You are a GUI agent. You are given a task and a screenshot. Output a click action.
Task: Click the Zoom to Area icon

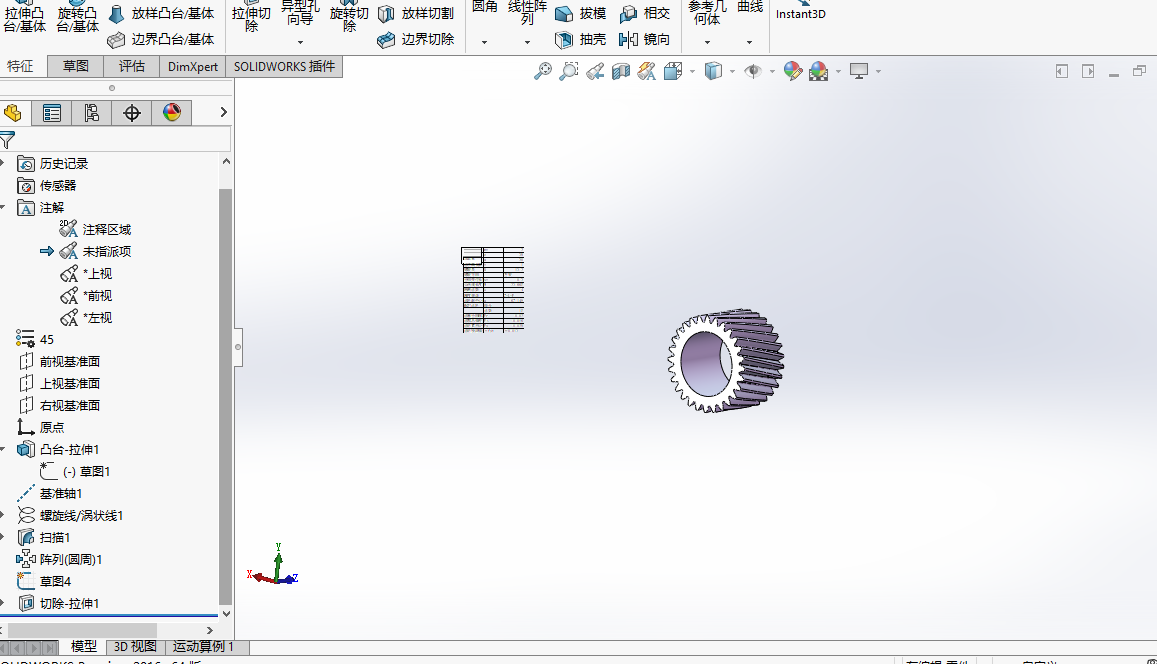569,71
